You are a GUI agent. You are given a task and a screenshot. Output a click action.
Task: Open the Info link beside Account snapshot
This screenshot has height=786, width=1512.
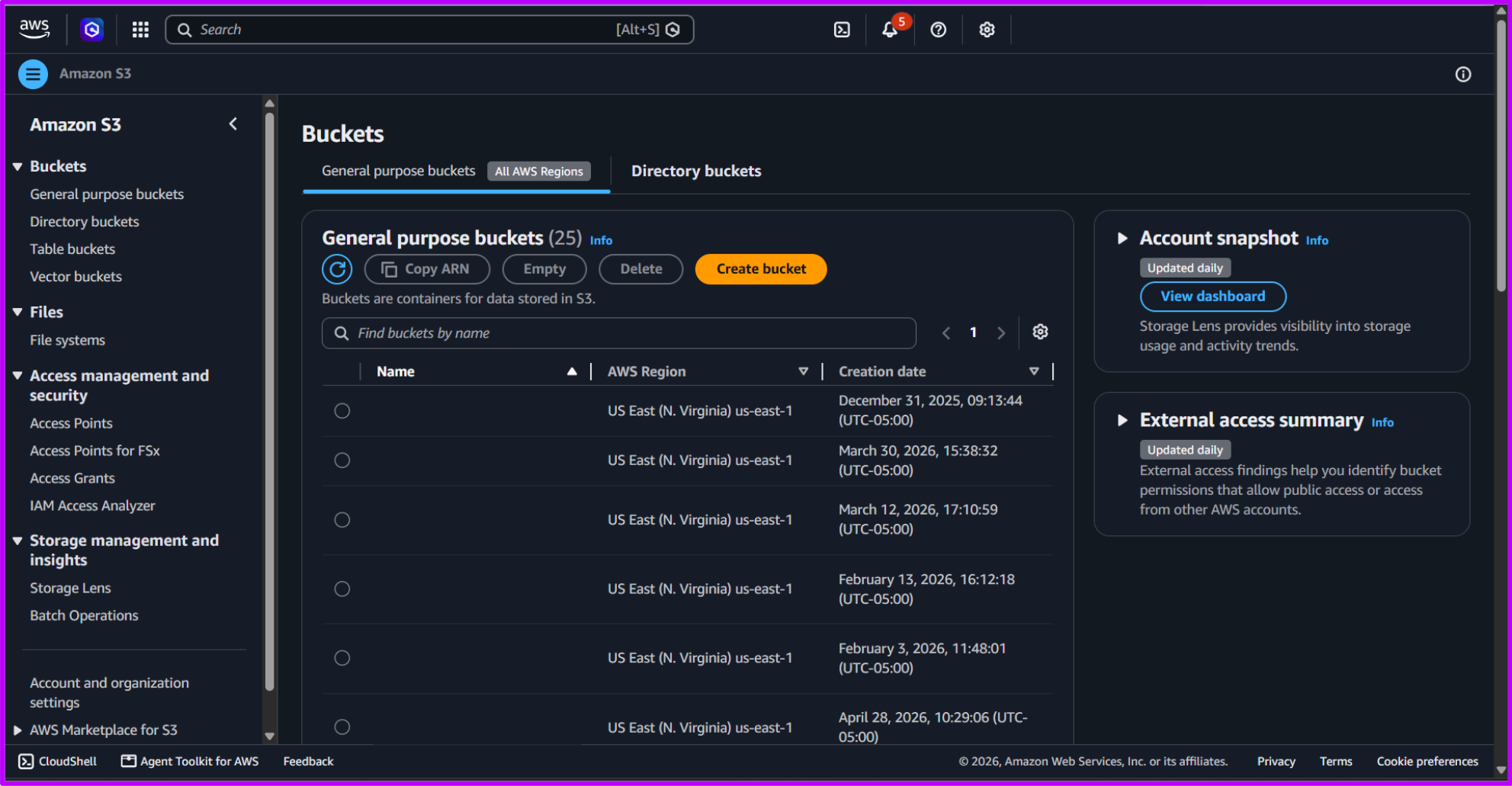tap(1317, 240)
